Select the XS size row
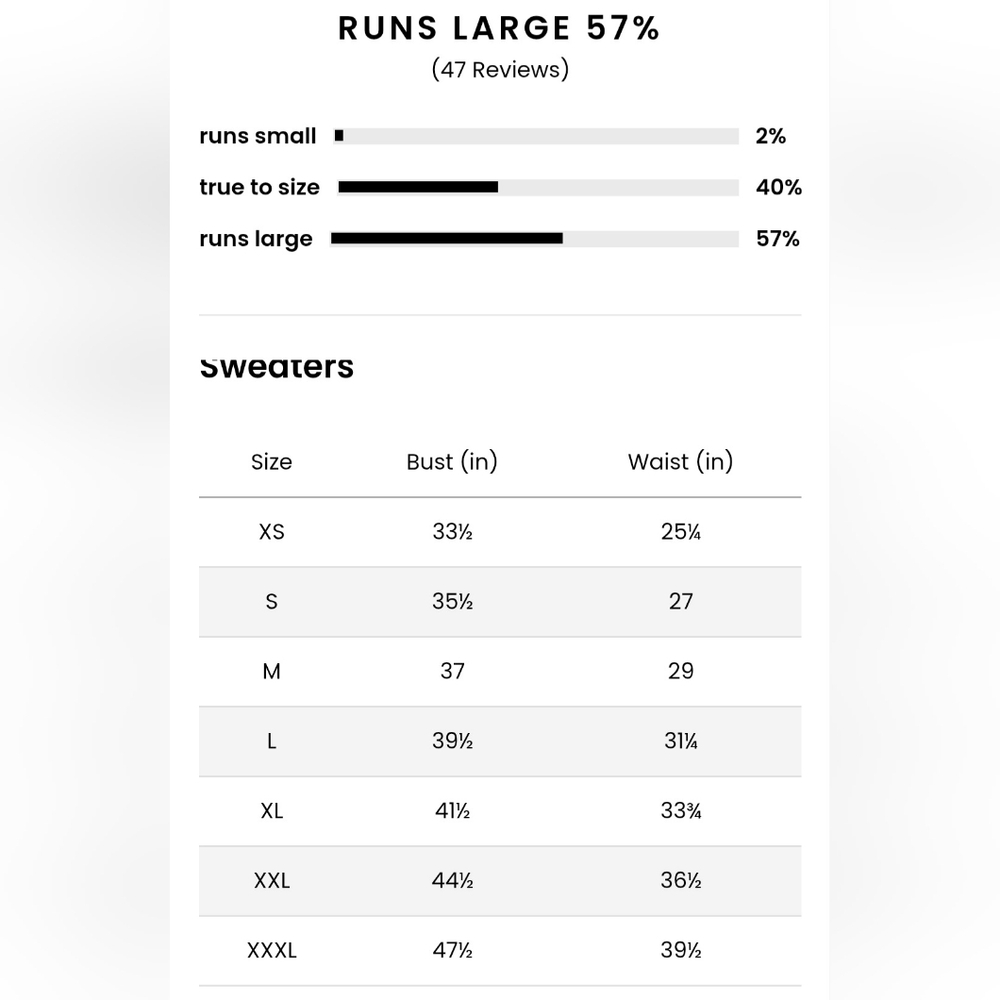The width and height of the screenshot is (1000, 1000). tap(500, 532)
